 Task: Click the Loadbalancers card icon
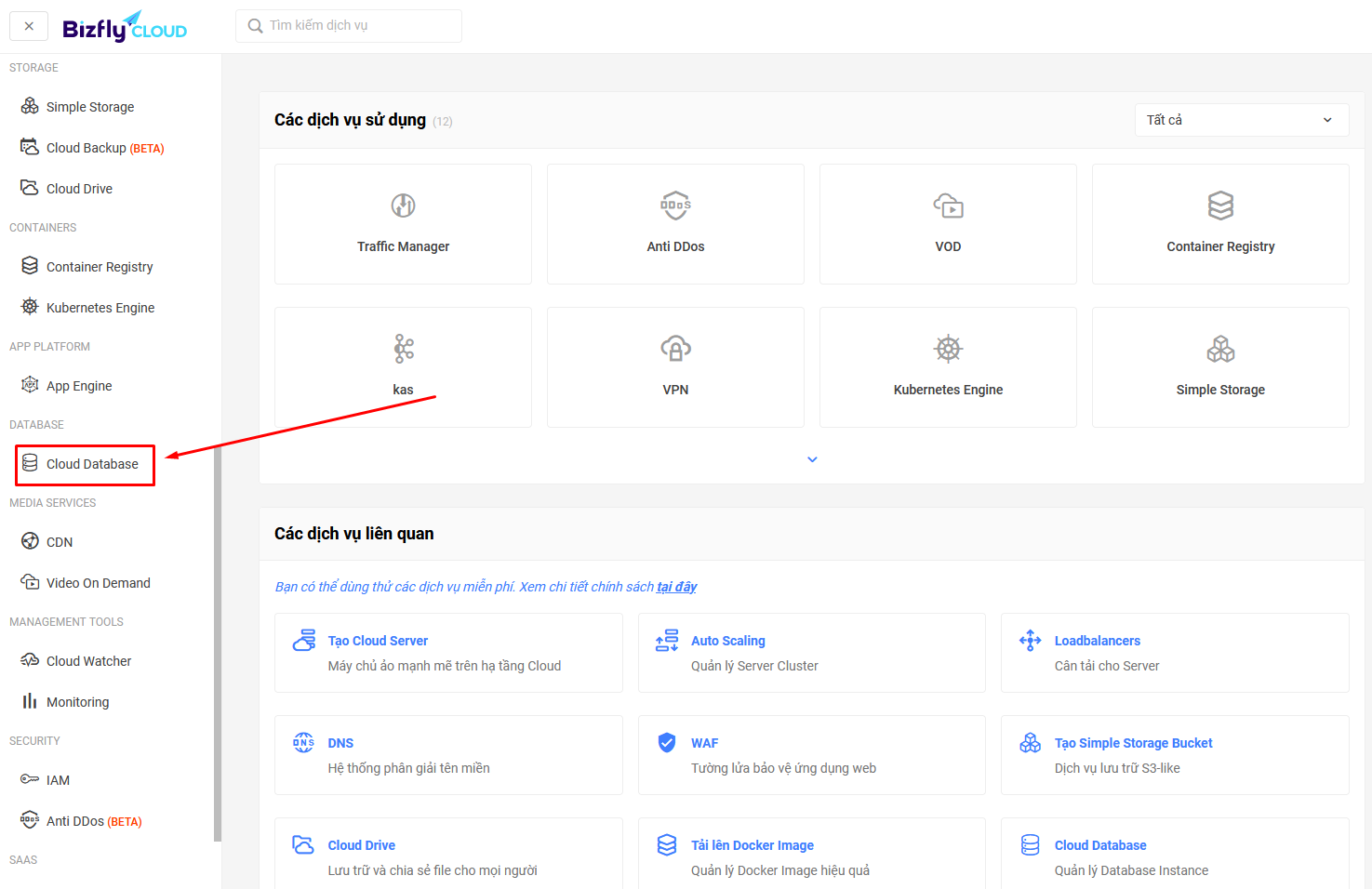click(x=1030, y=640)
